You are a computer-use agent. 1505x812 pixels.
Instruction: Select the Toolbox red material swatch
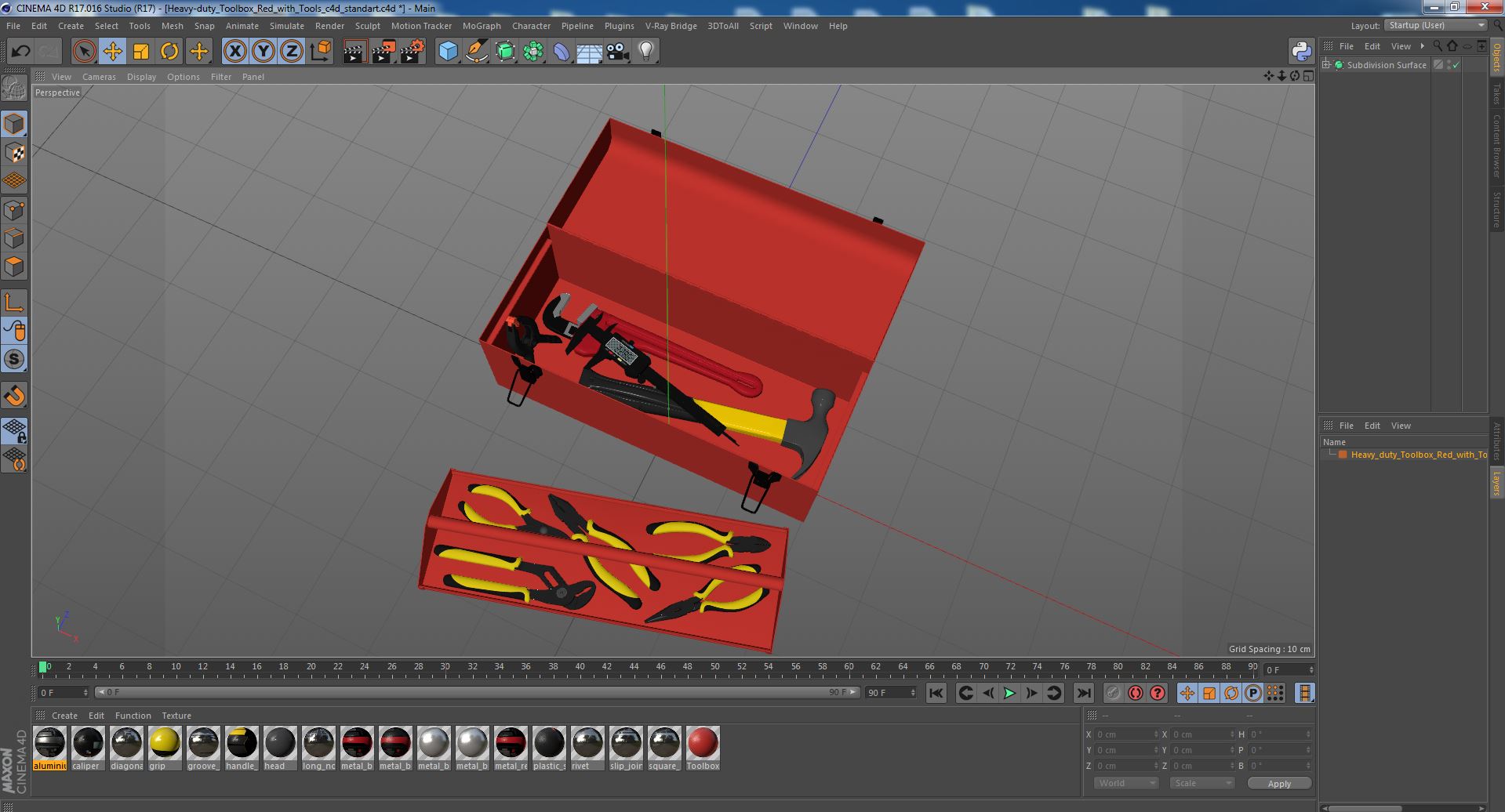[703, 749]
